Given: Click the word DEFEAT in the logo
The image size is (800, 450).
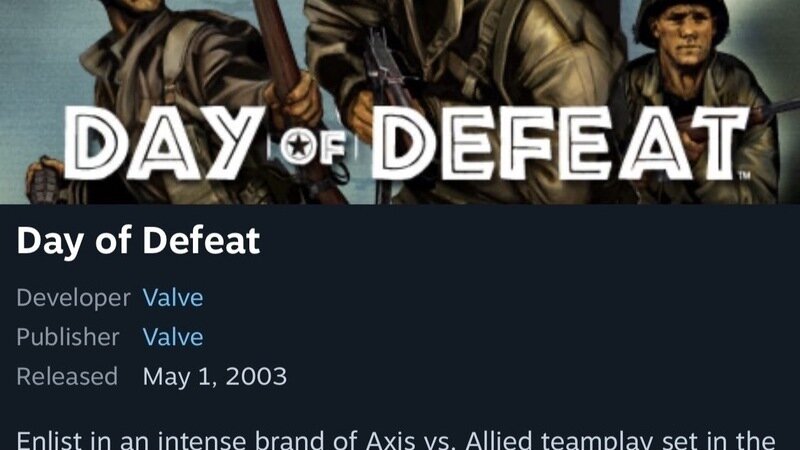Looking at the screenshot, I should click(560, 144).
